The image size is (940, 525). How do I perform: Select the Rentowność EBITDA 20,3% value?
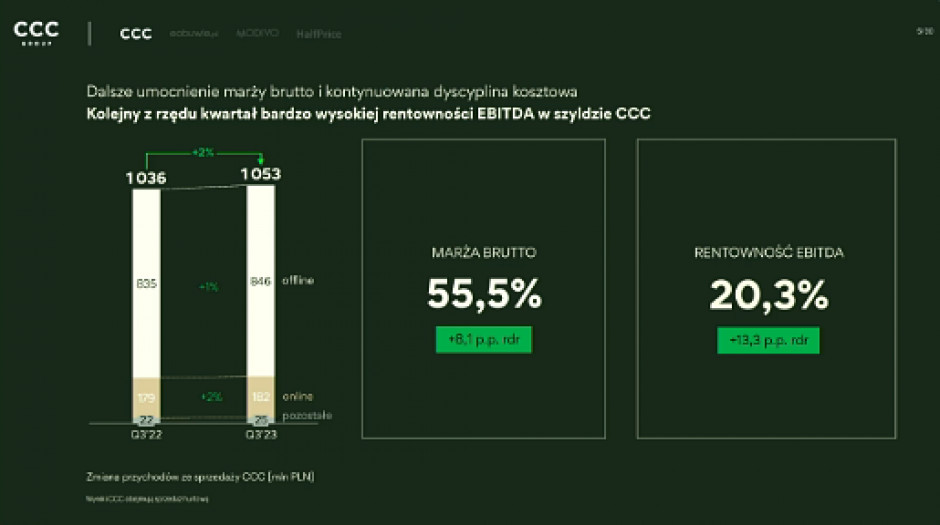[768, 294]
